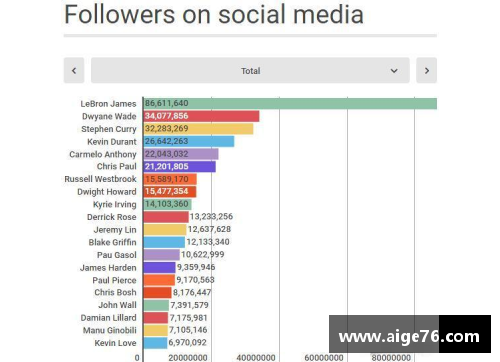500x362 pixels.
Task: Click Dwight Howard's bar showing 15,477,354
Action: (x=170, y=192)
